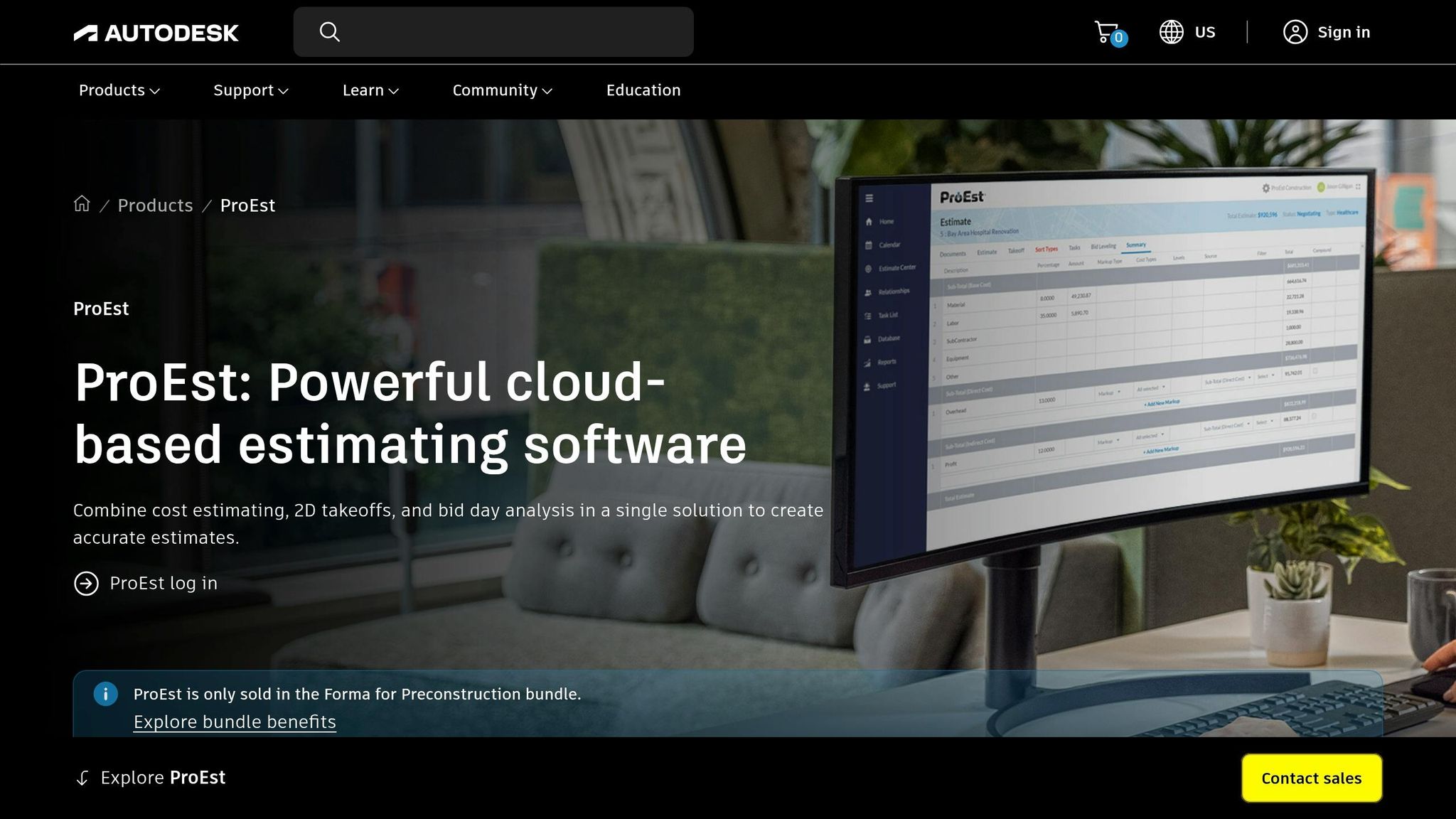Viewport: 1456px width, 819px height.
Task: Focus the search input field
Action: point(493,32)
